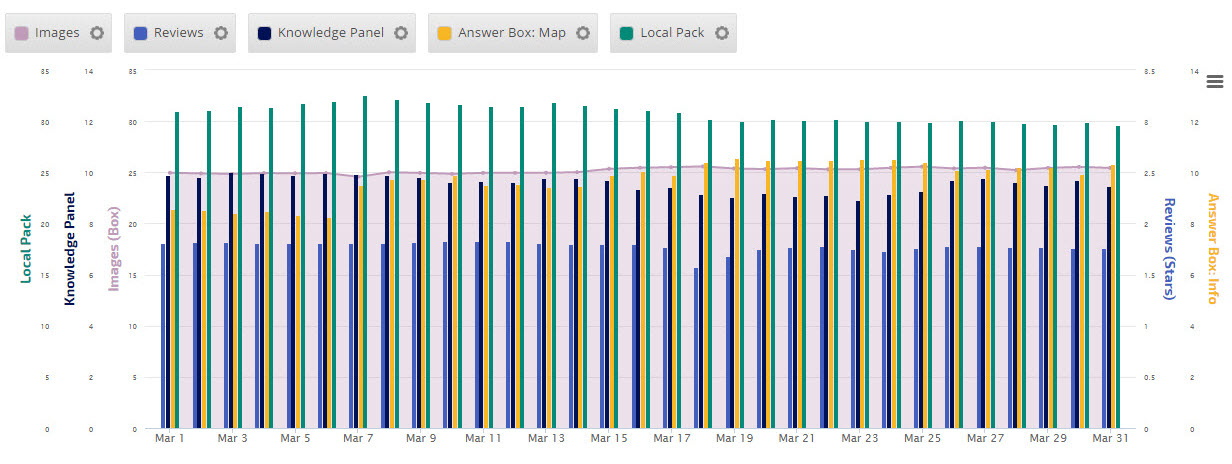Image resolution: width=1232 pixels, height=464 pixels.
Task: Click the Mar 1 x-axis date label
Action: tap(170, 438)
